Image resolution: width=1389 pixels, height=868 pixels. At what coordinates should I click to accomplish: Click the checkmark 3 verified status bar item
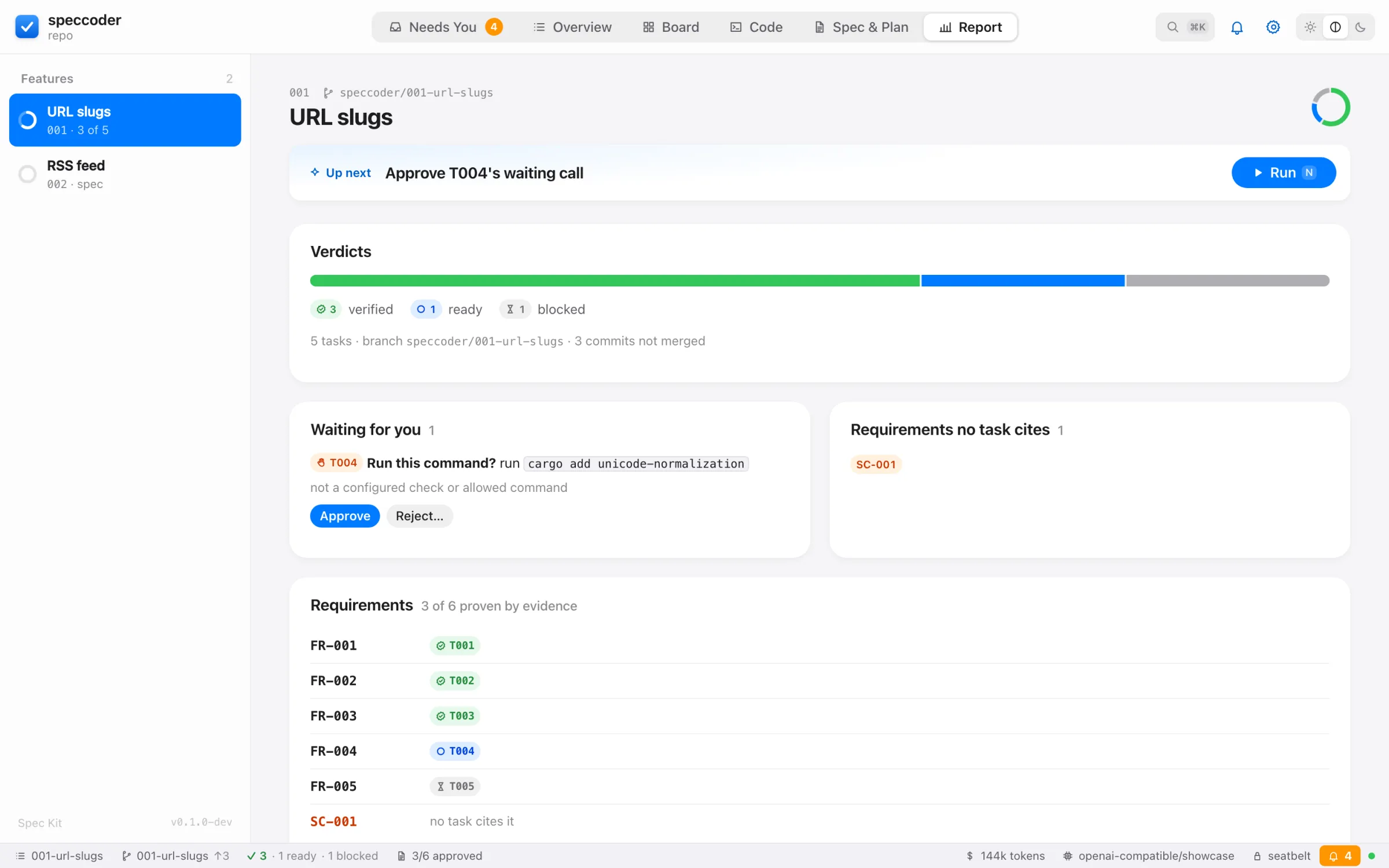pyautogui.click(x=257, y=855)
